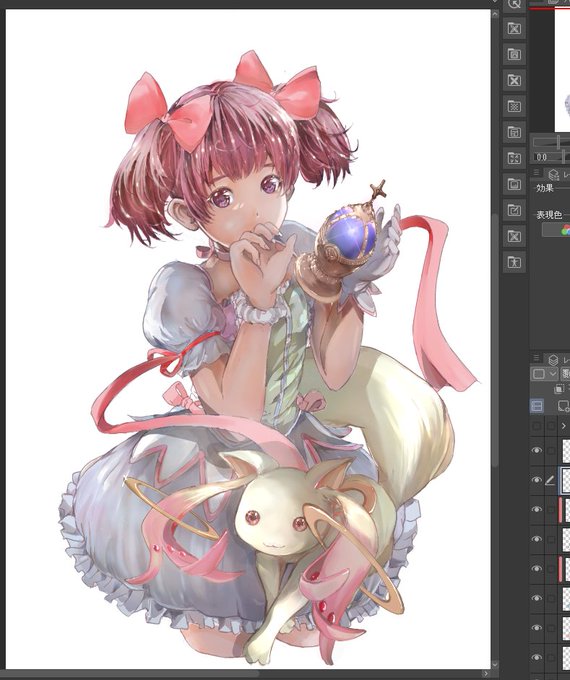Open material folder icon with panel layout
This screenshot has height=680, width=570.
tap(514, 132)
